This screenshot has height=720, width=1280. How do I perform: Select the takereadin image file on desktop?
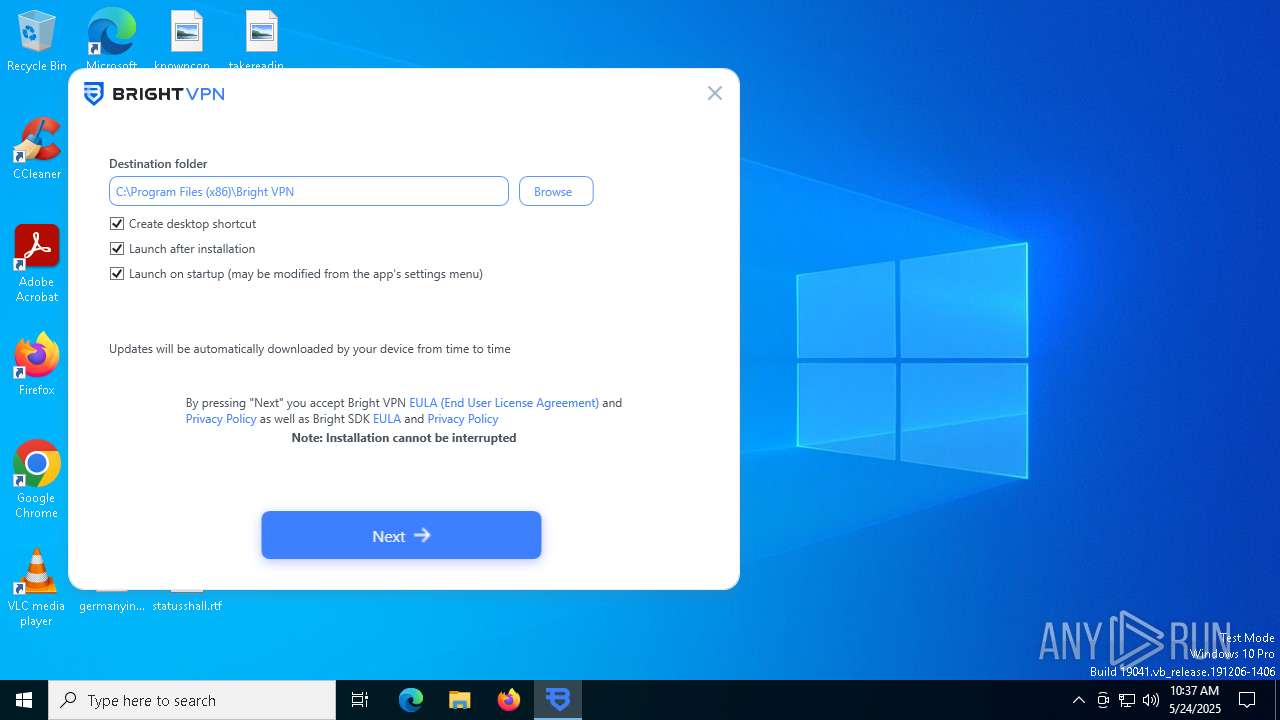point(261,38)
